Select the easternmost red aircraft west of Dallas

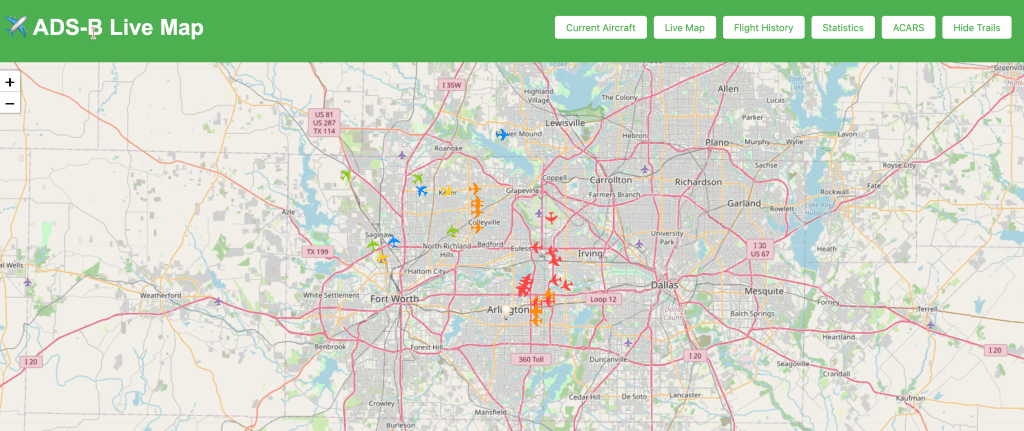[566, 285]
